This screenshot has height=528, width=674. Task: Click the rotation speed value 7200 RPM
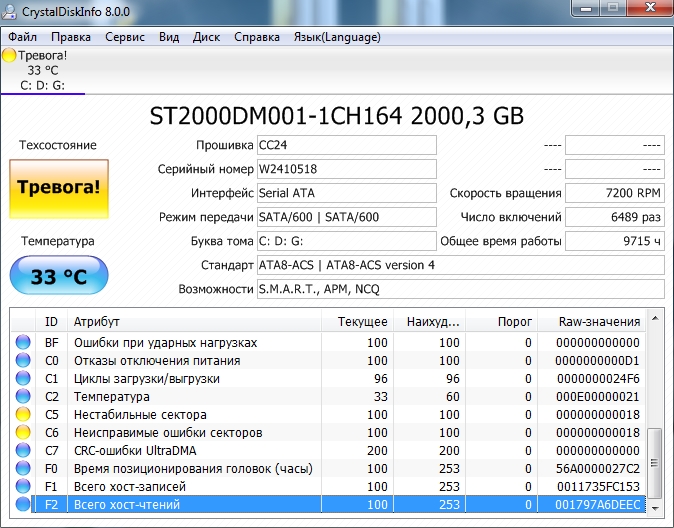click(x=615, y=193)
